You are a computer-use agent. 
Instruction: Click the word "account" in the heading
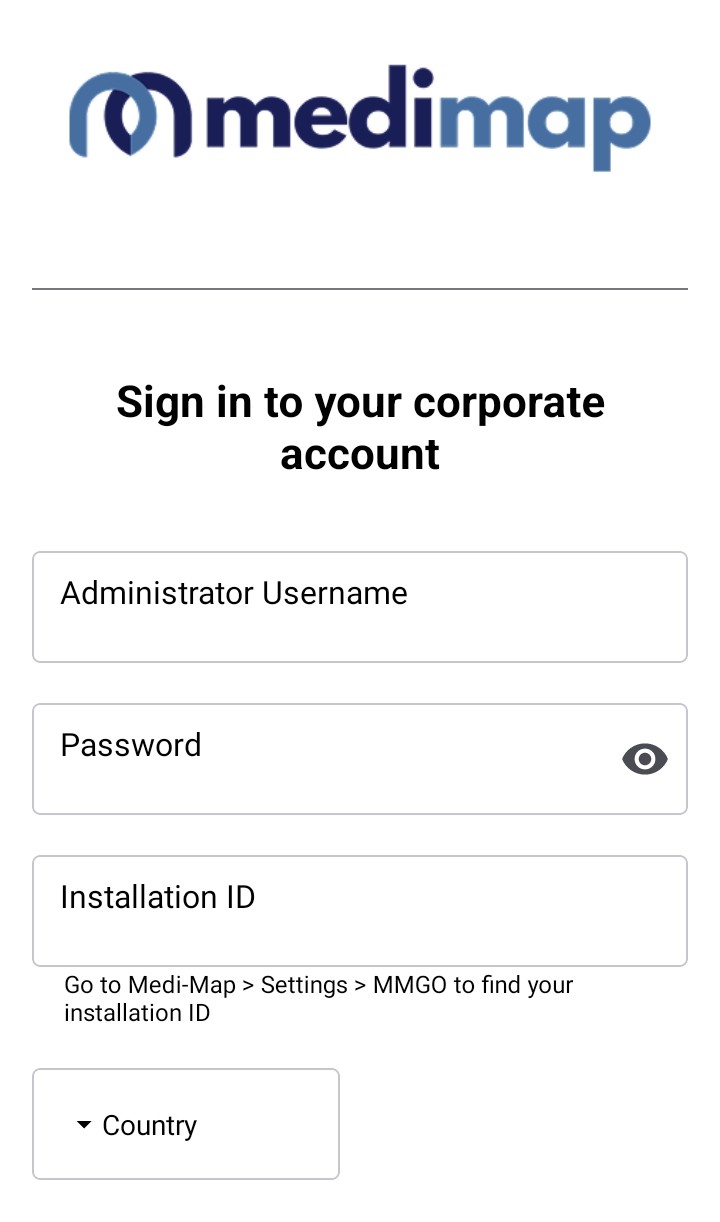point(360,455)
